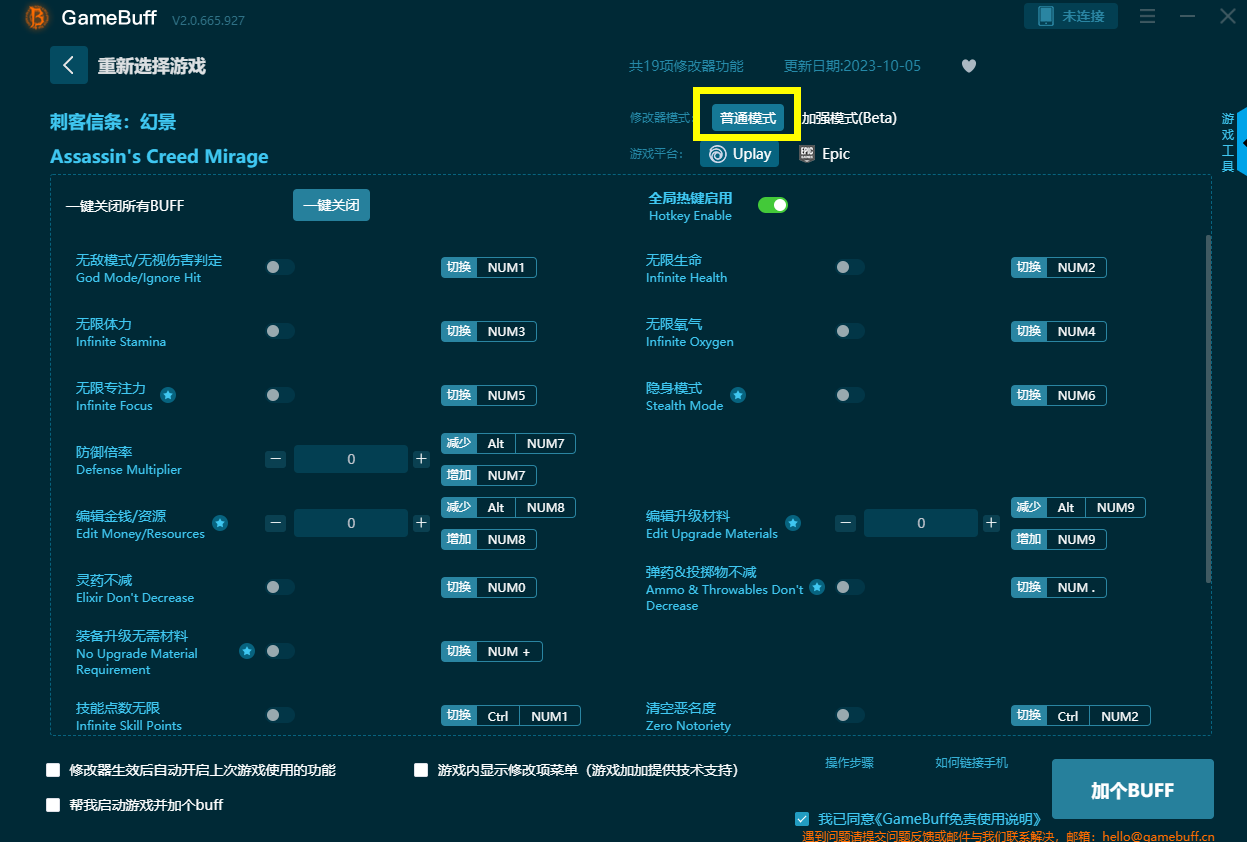Select the 普通模式 normal mode tab

748,118
